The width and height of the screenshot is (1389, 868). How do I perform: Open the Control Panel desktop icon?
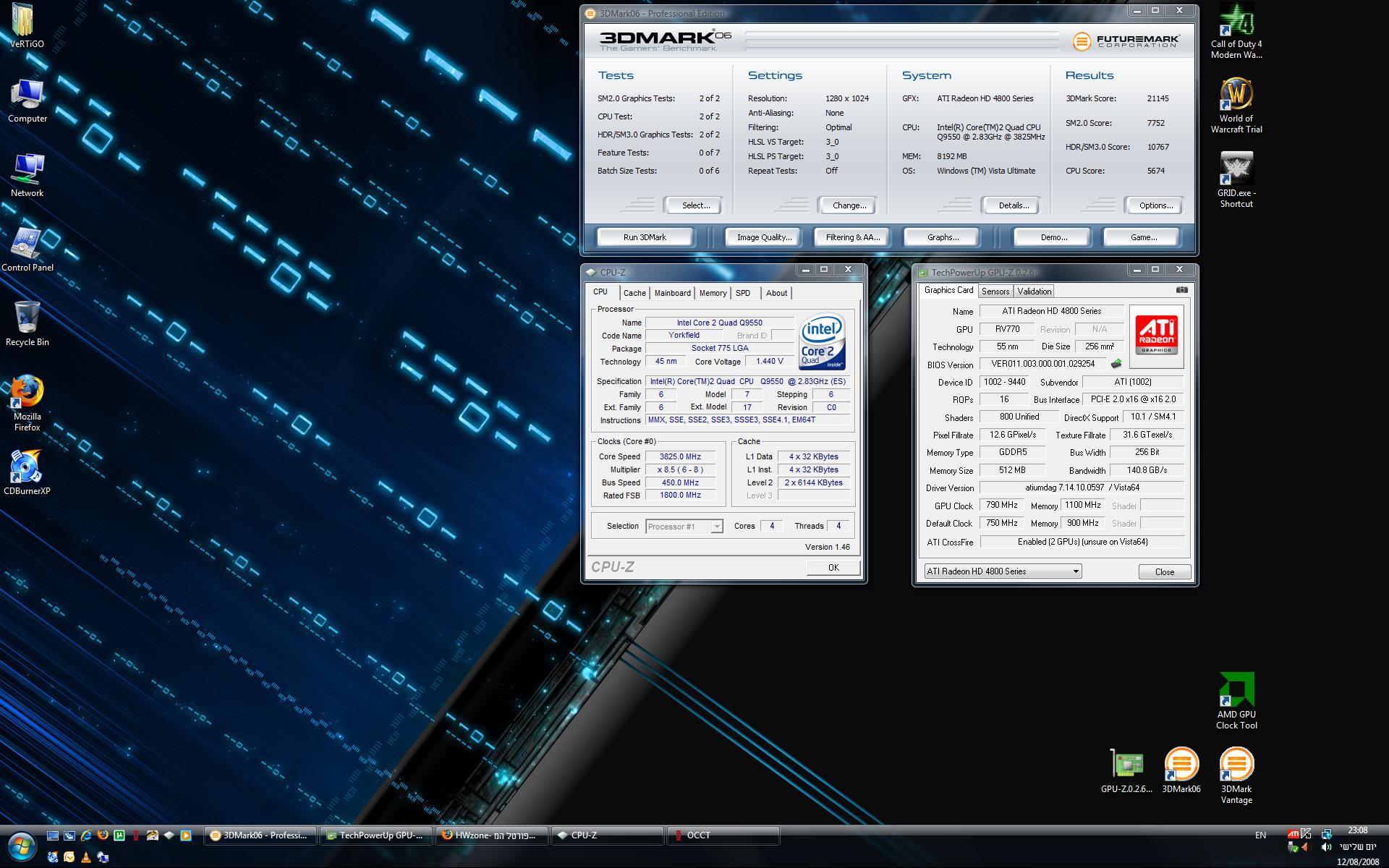27,250
